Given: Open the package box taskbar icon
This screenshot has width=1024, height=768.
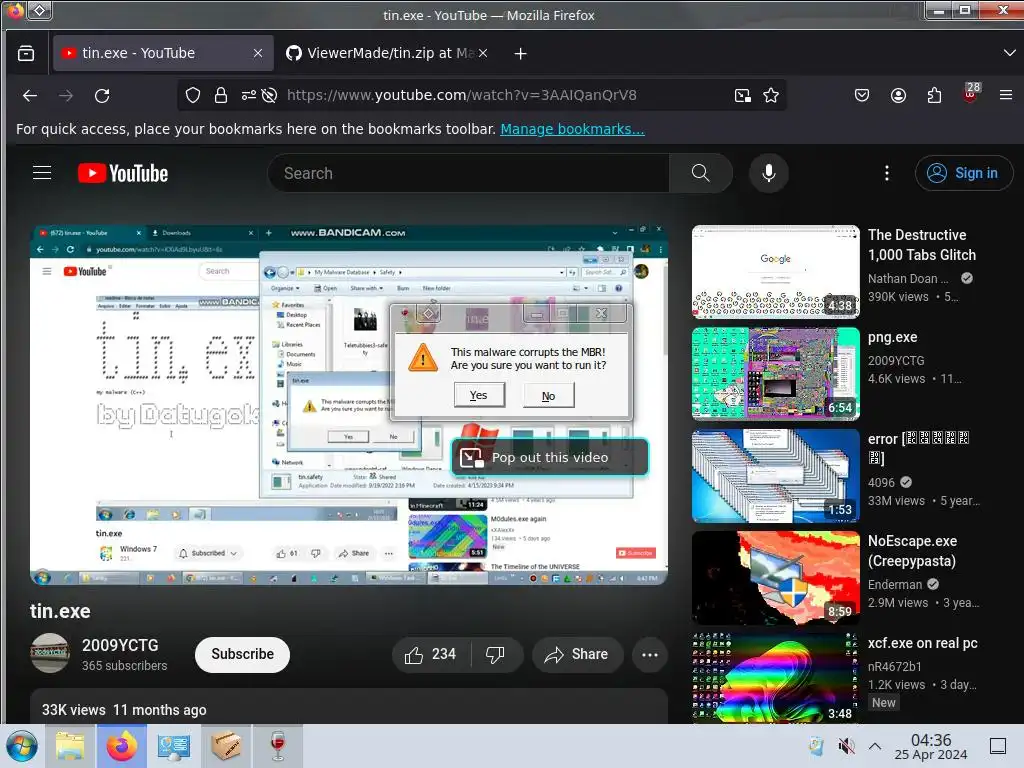Looking at the screenshot, I should click(x=226, y=746).
